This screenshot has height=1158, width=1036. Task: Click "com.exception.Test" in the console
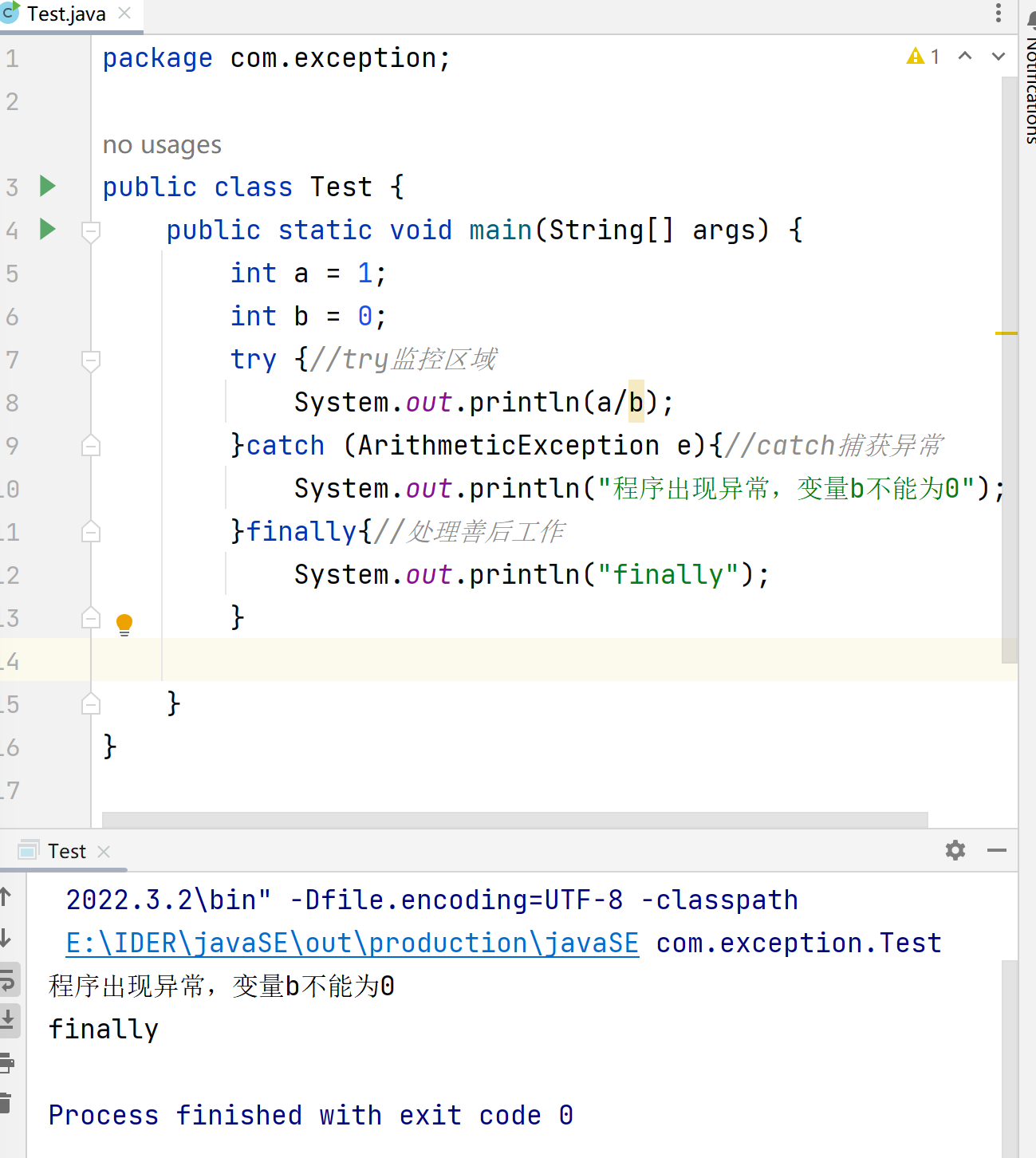click(x=799, y=943)
